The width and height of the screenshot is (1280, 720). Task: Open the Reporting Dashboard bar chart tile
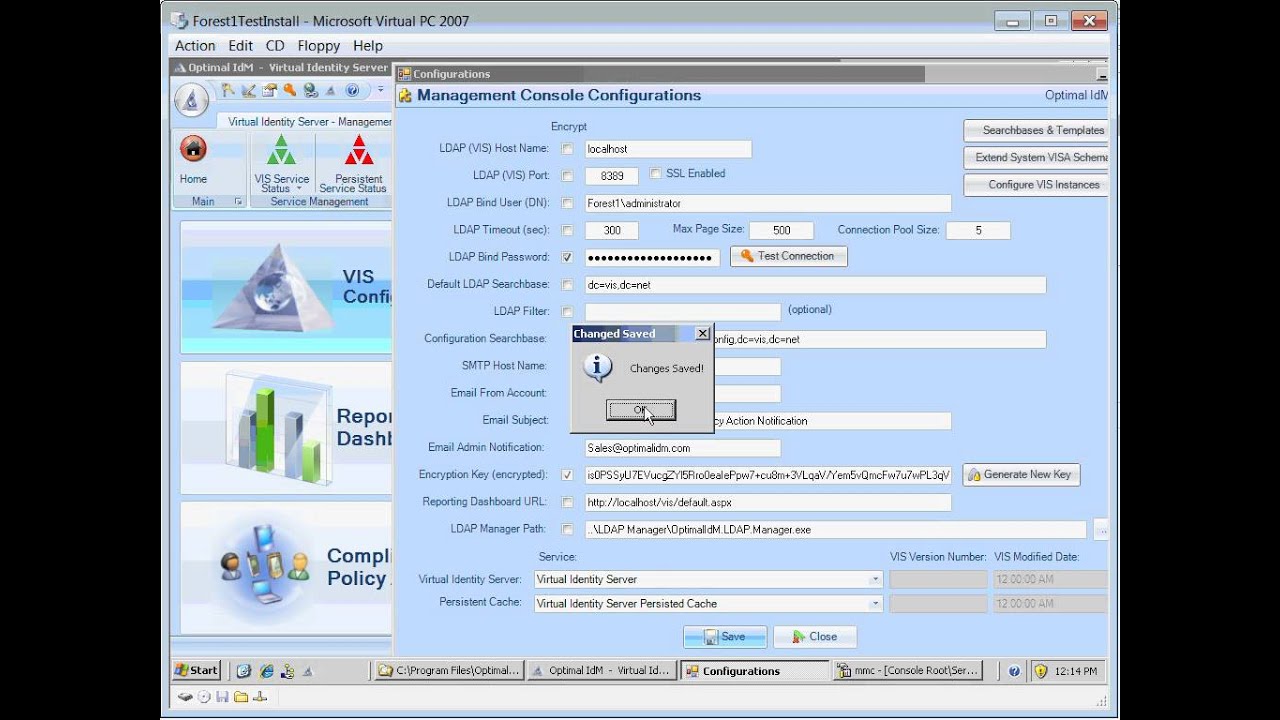pyautogui.click(x=286, y=427)
